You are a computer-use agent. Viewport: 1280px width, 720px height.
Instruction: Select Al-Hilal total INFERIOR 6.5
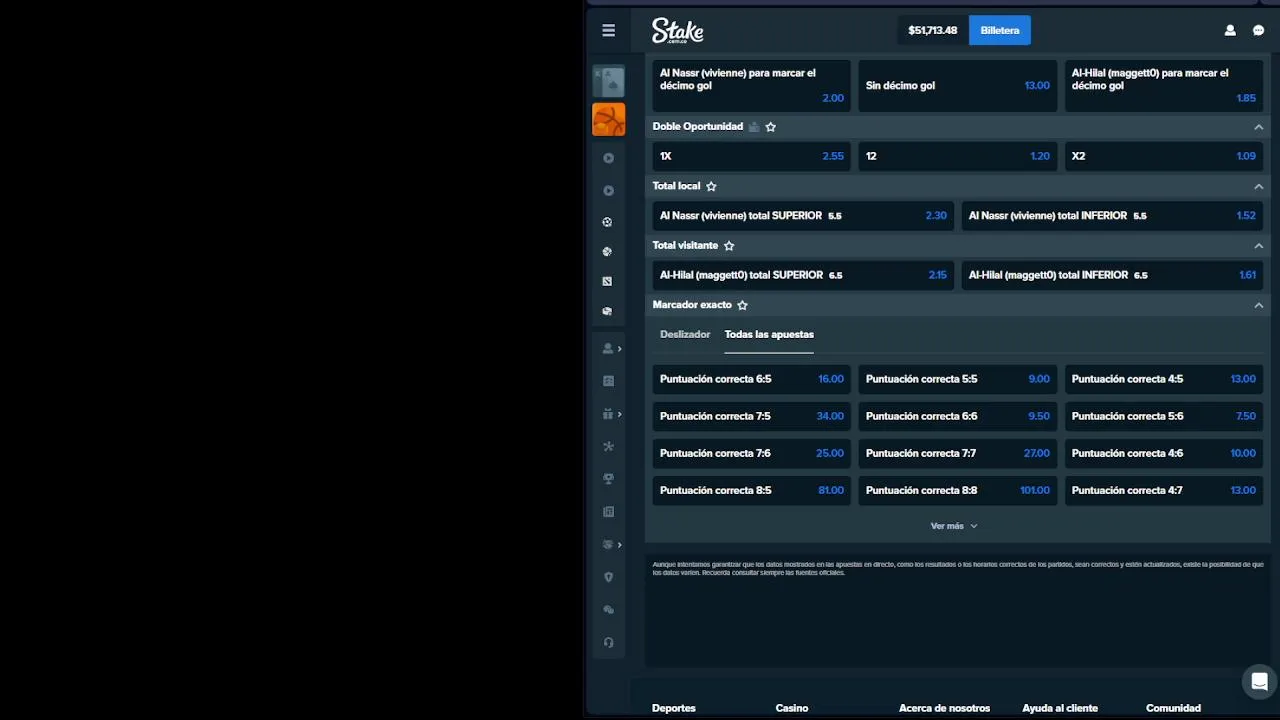(1112, 275)
